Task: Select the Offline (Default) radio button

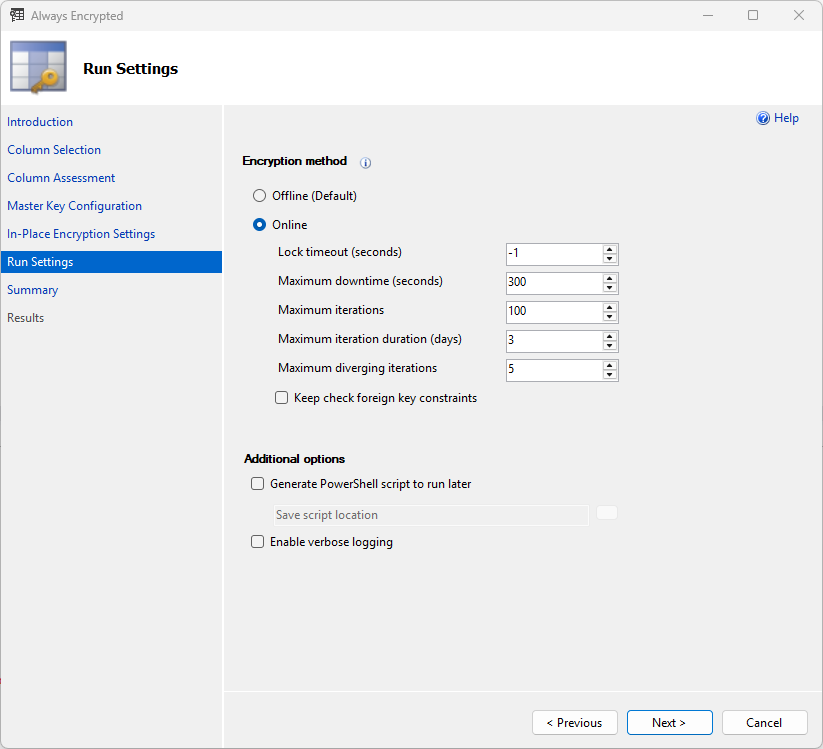Action: tap(259, 196)
